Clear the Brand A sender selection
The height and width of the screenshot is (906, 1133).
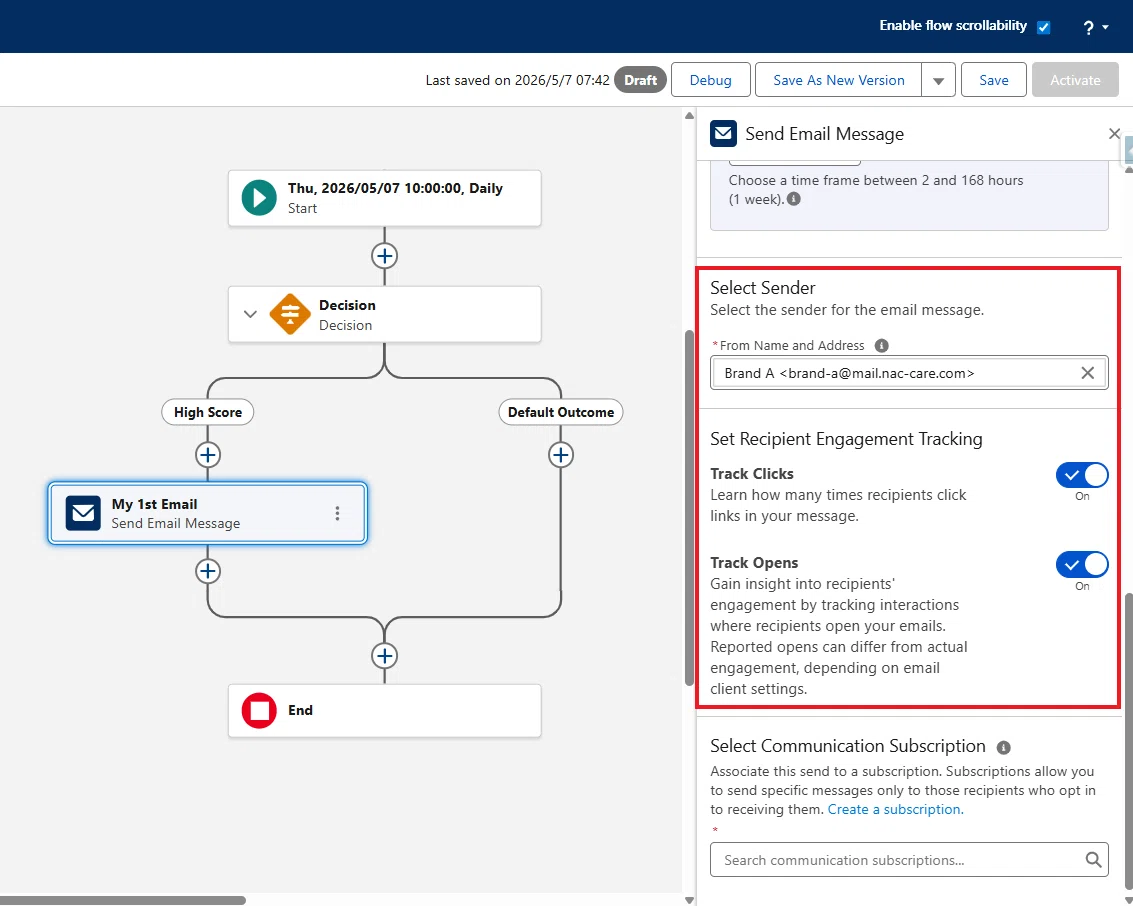[x=1087, y=373]
